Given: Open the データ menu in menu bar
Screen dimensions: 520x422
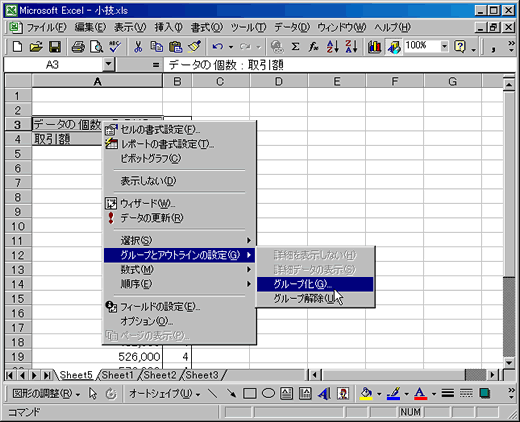Looking at the screenshot, I should tap(292, 27).
